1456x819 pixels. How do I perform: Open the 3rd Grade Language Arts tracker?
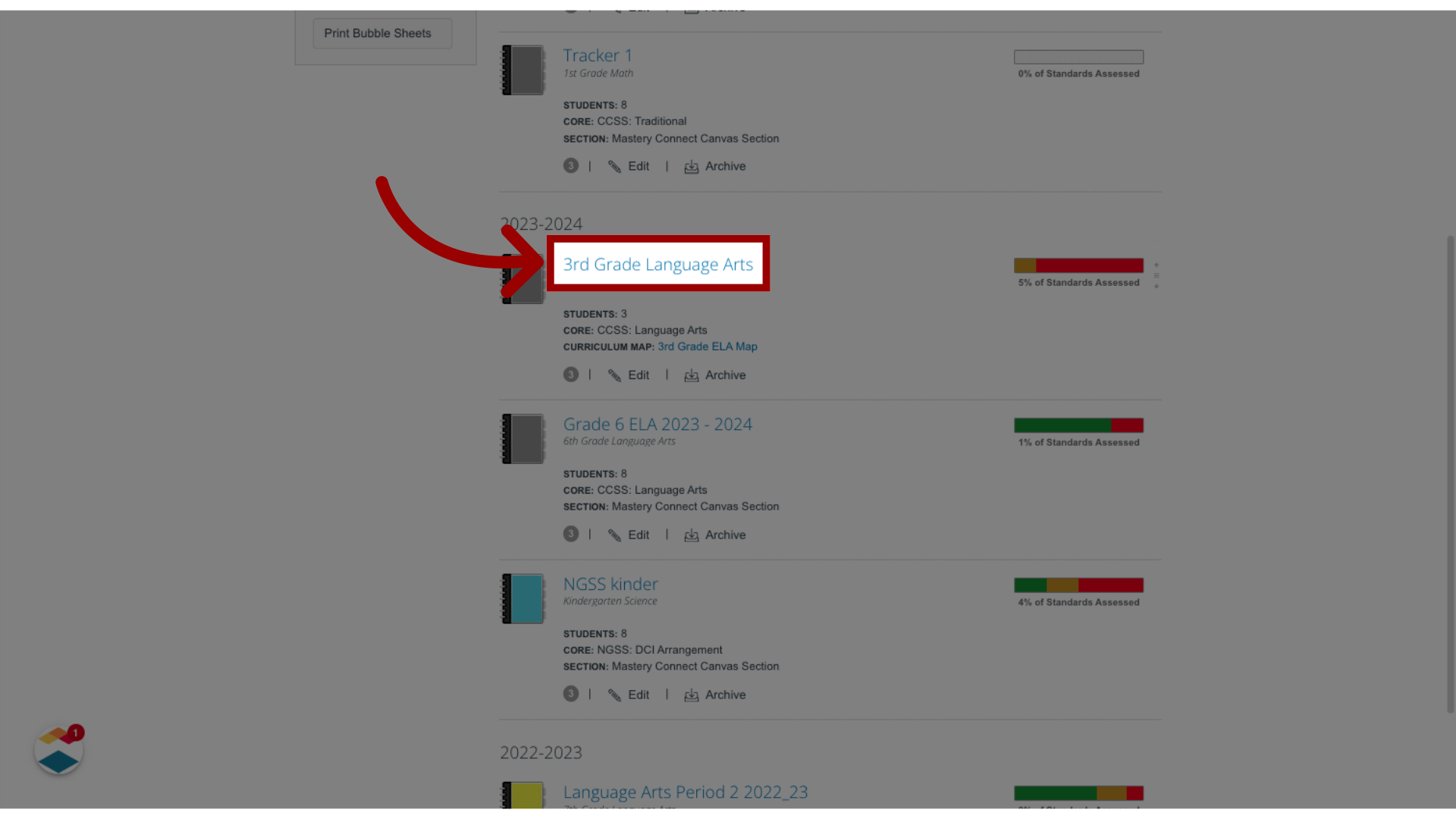[x=658, y=263]
